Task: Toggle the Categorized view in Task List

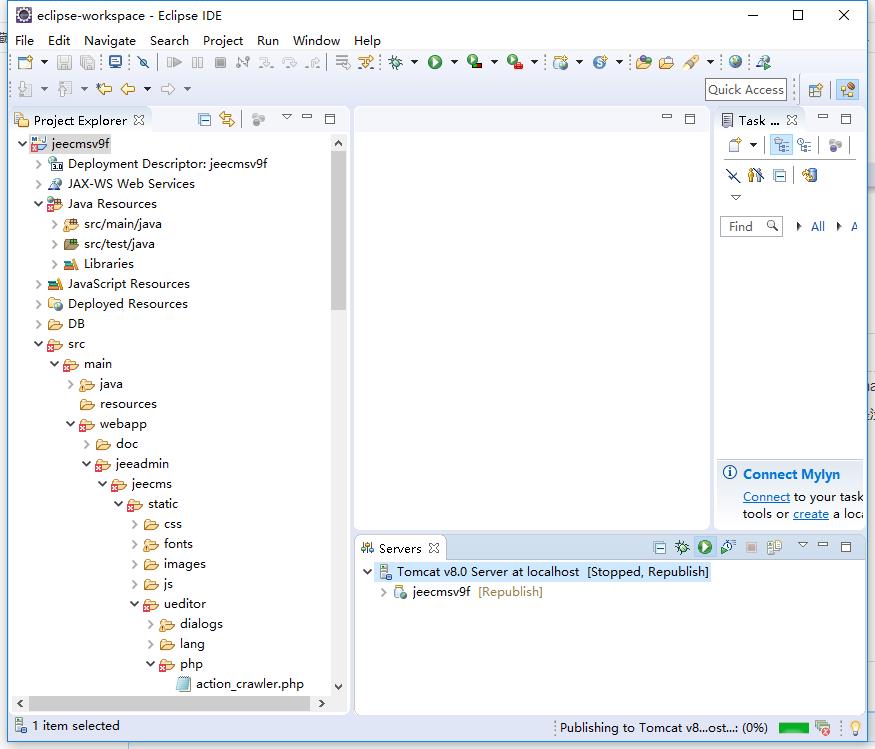Action: click(781, 145)
